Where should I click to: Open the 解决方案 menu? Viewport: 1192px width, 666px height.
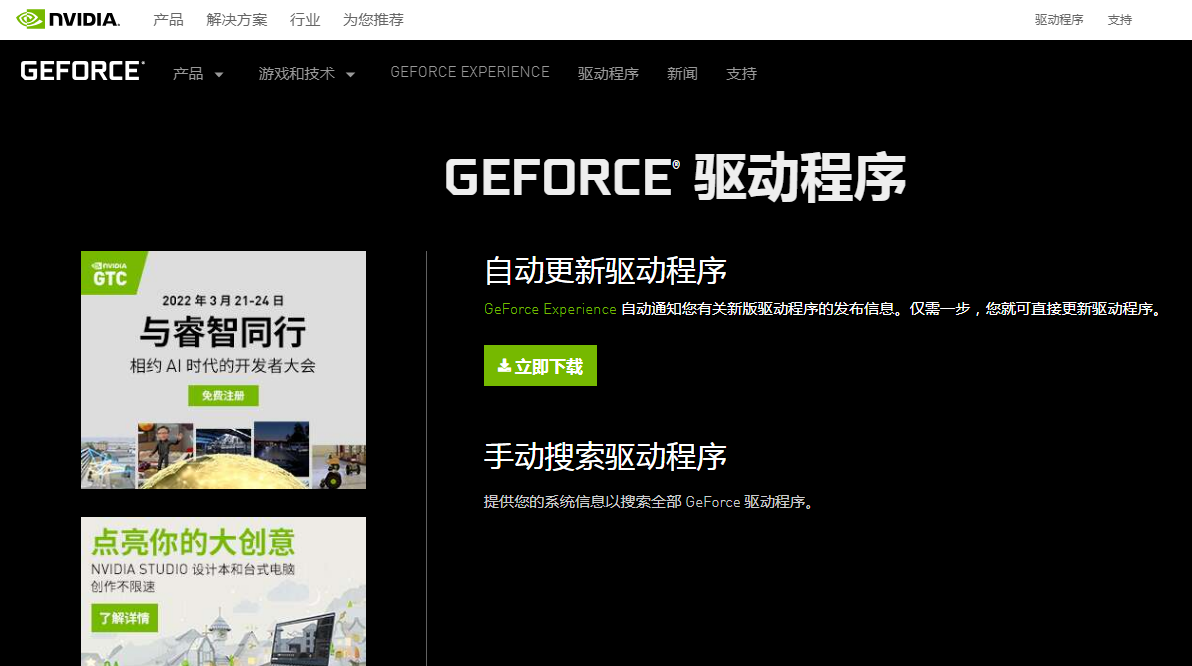[x=236, y=20]
